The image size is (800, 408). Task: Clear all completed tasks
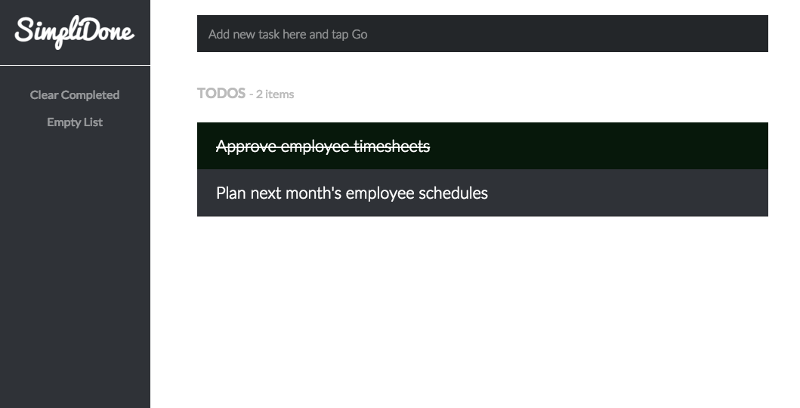click(74, 95)
